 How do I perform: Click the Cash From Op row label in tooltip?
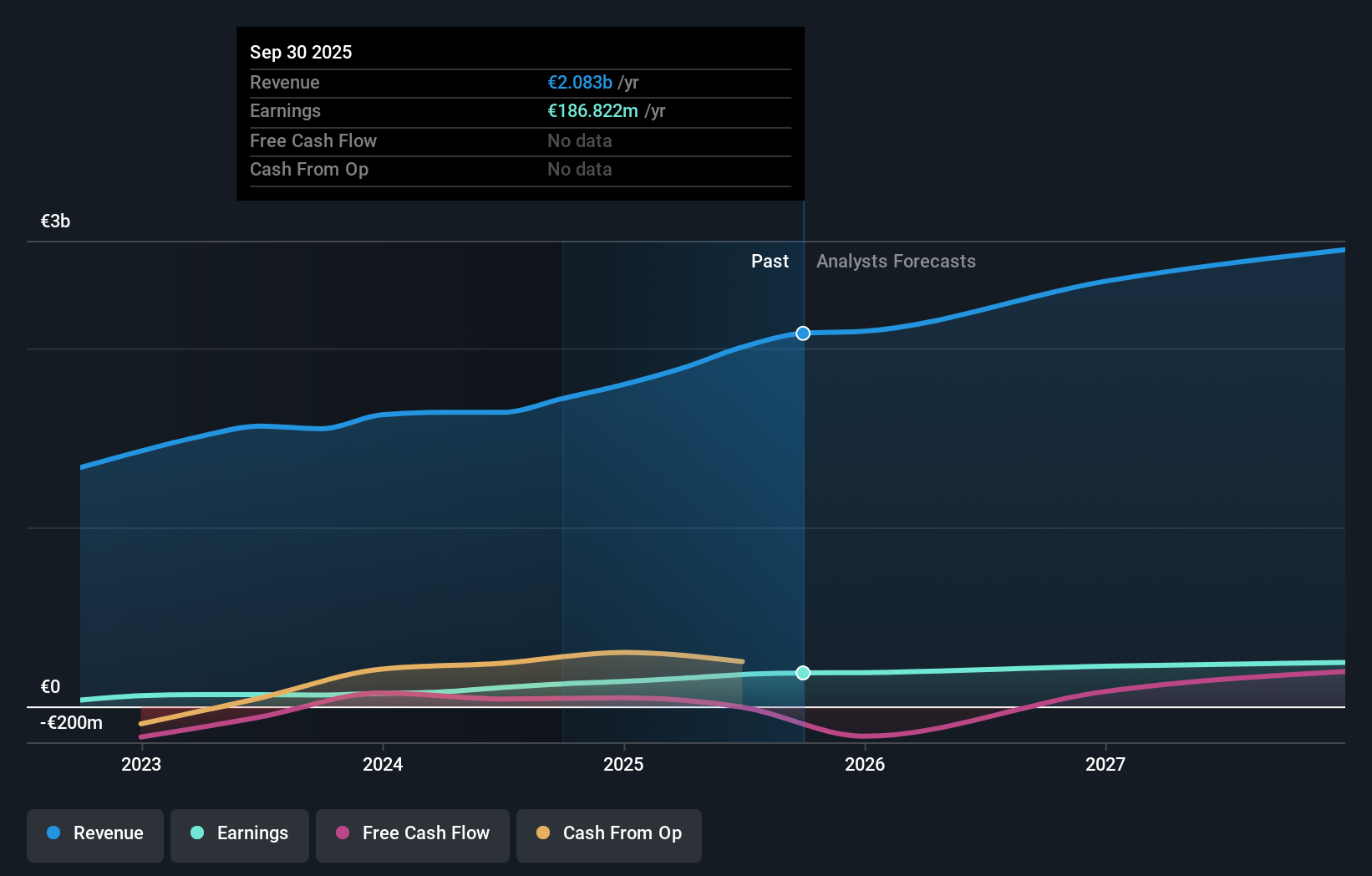tap(309, 170)
